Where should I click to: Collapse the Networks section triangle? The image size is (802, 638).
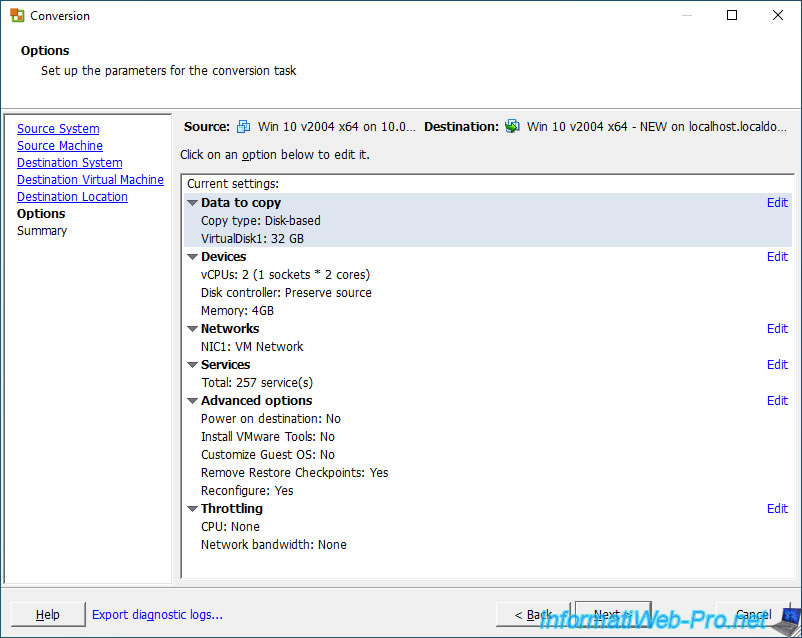pyautogui.click(x=192, y=329)
